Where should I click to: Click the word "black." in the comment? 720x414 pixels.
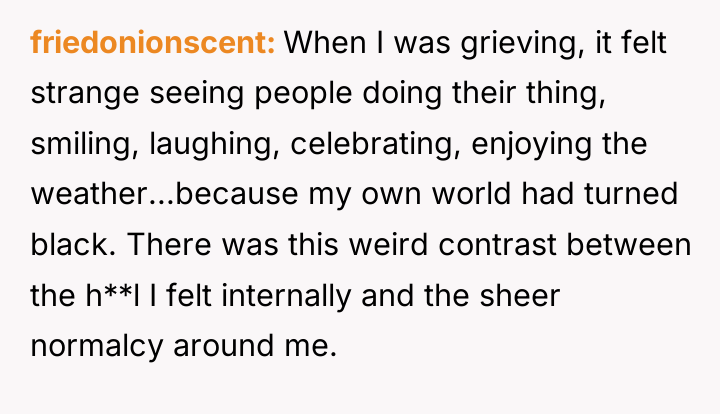click(73, 244)
